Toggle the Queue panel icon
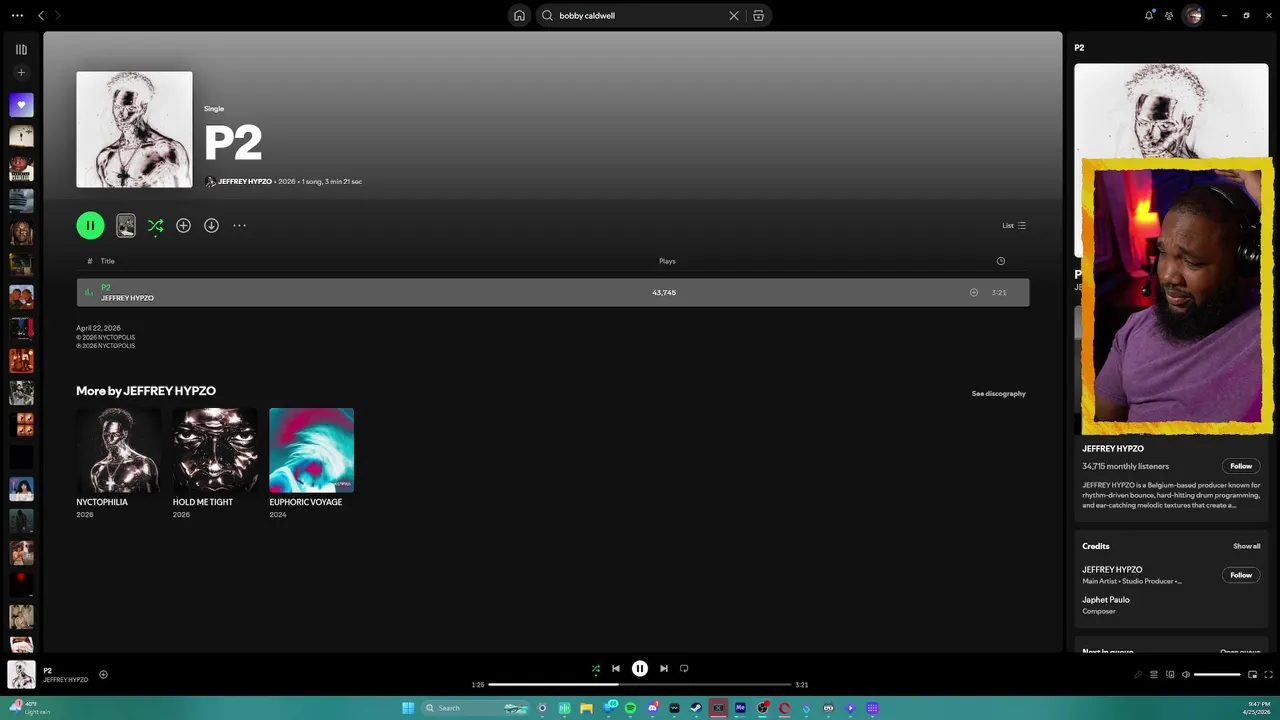This screenshot has width=1280, height=720. coord(1153,675)
